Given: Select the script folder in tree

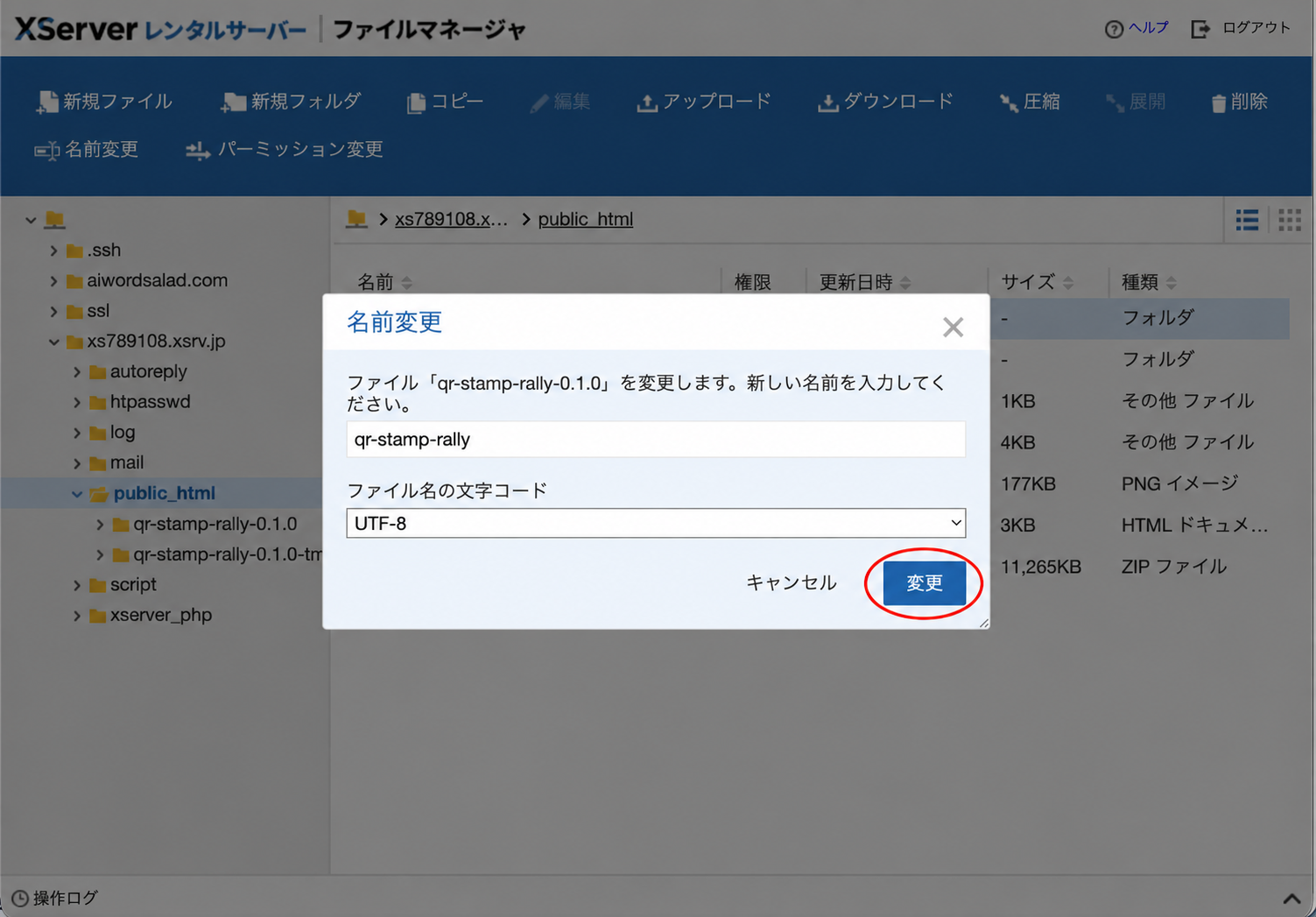Looking at the screenshot, I should click(123, 584).
